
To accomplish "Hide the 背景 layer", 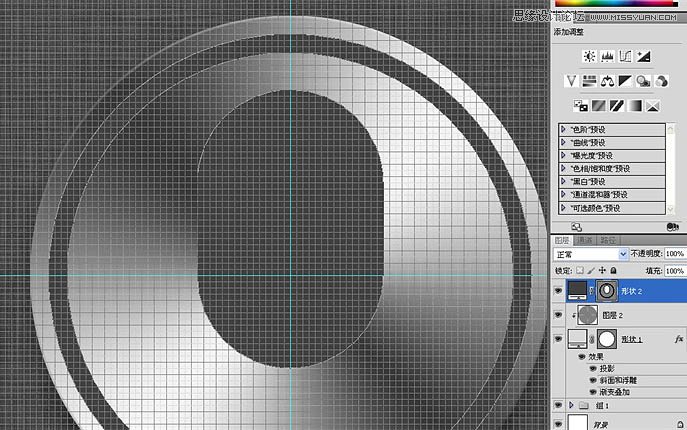I will pos(558,424).
